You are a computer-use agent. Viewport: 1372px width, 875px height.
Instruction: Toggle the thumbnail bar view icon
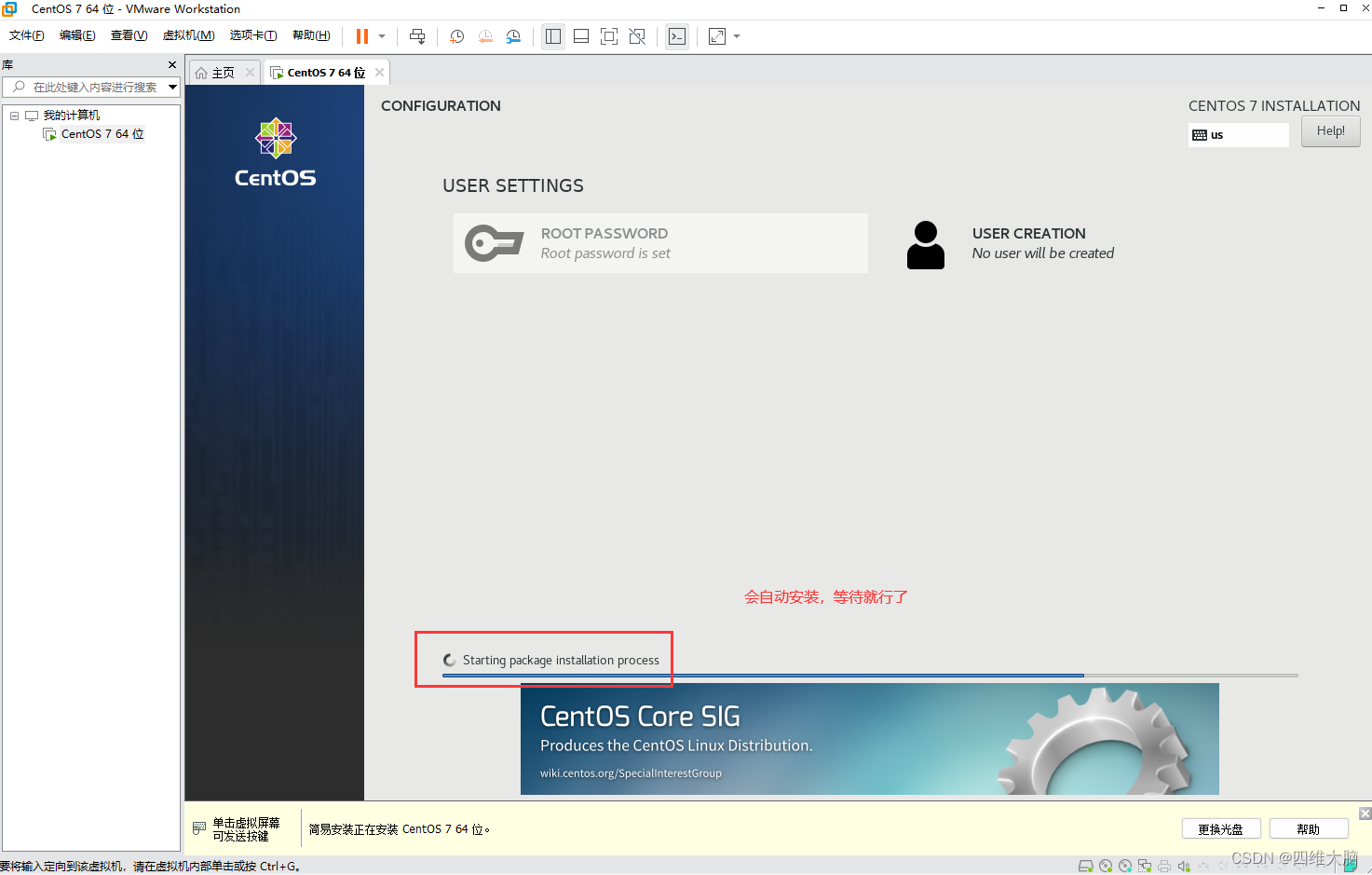coord(581,36)
